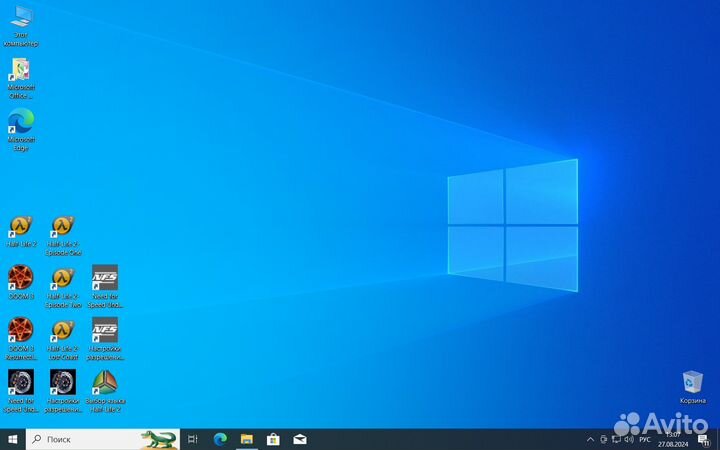Image resolution: width=720 pixels, height=450 pixels.
Task: Open File Explorer from the taskbar
Action: [x=247, y=439]
